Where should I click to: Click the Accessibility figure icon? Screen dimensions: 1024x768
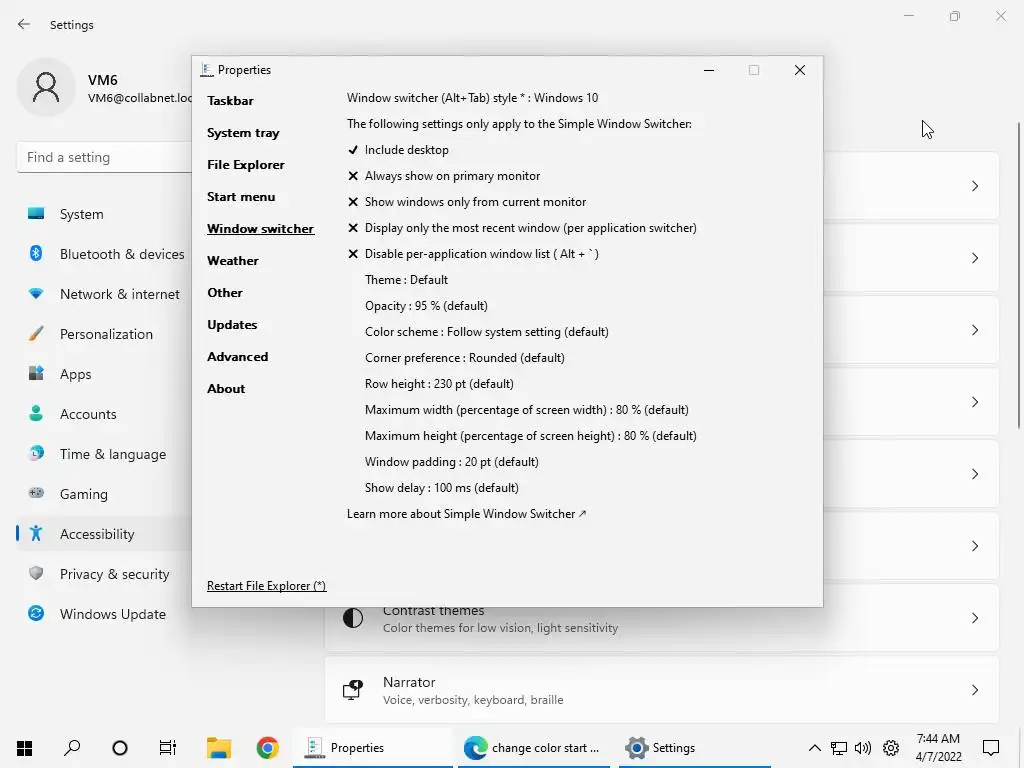click(x=36, y=534)
